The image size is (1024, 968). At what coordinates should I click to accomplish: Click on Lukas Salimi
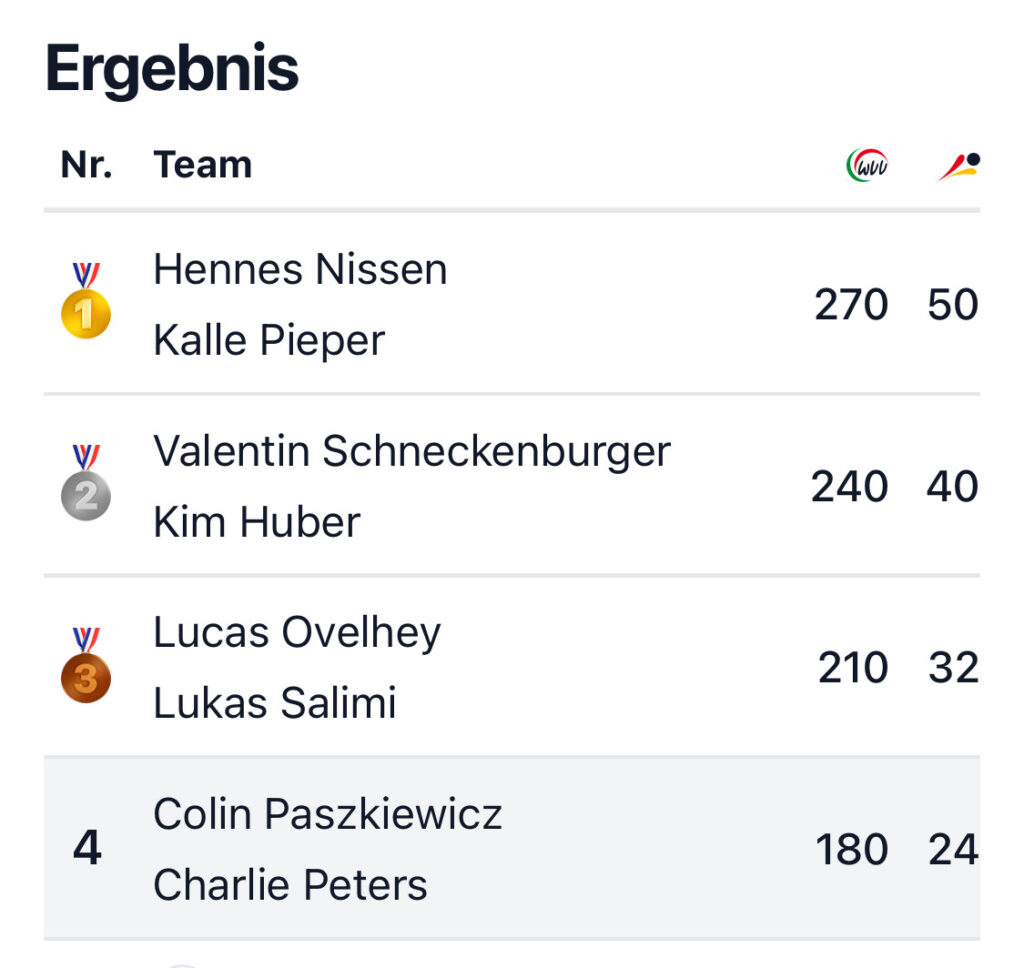275,703
